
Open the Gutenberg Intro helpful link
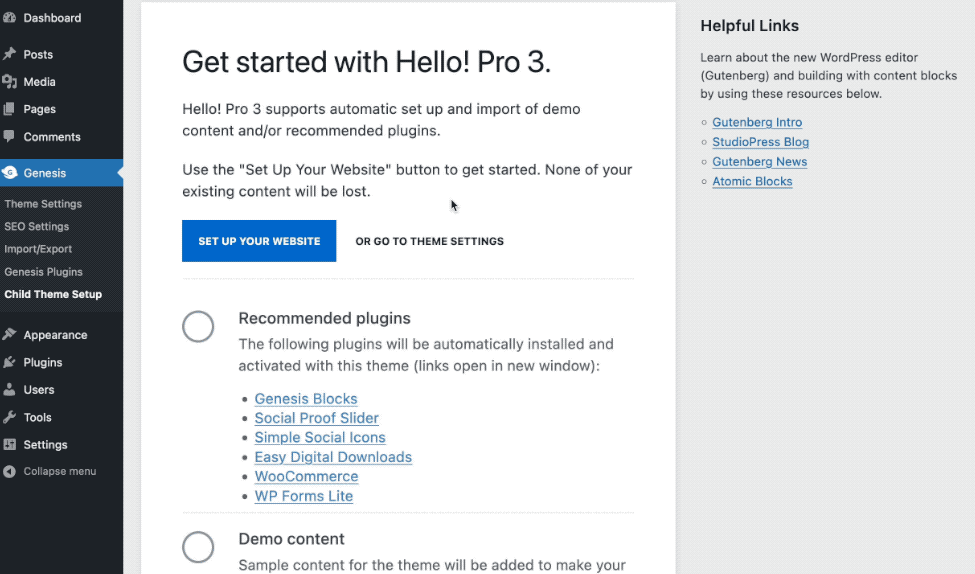[x=757, y=122]
